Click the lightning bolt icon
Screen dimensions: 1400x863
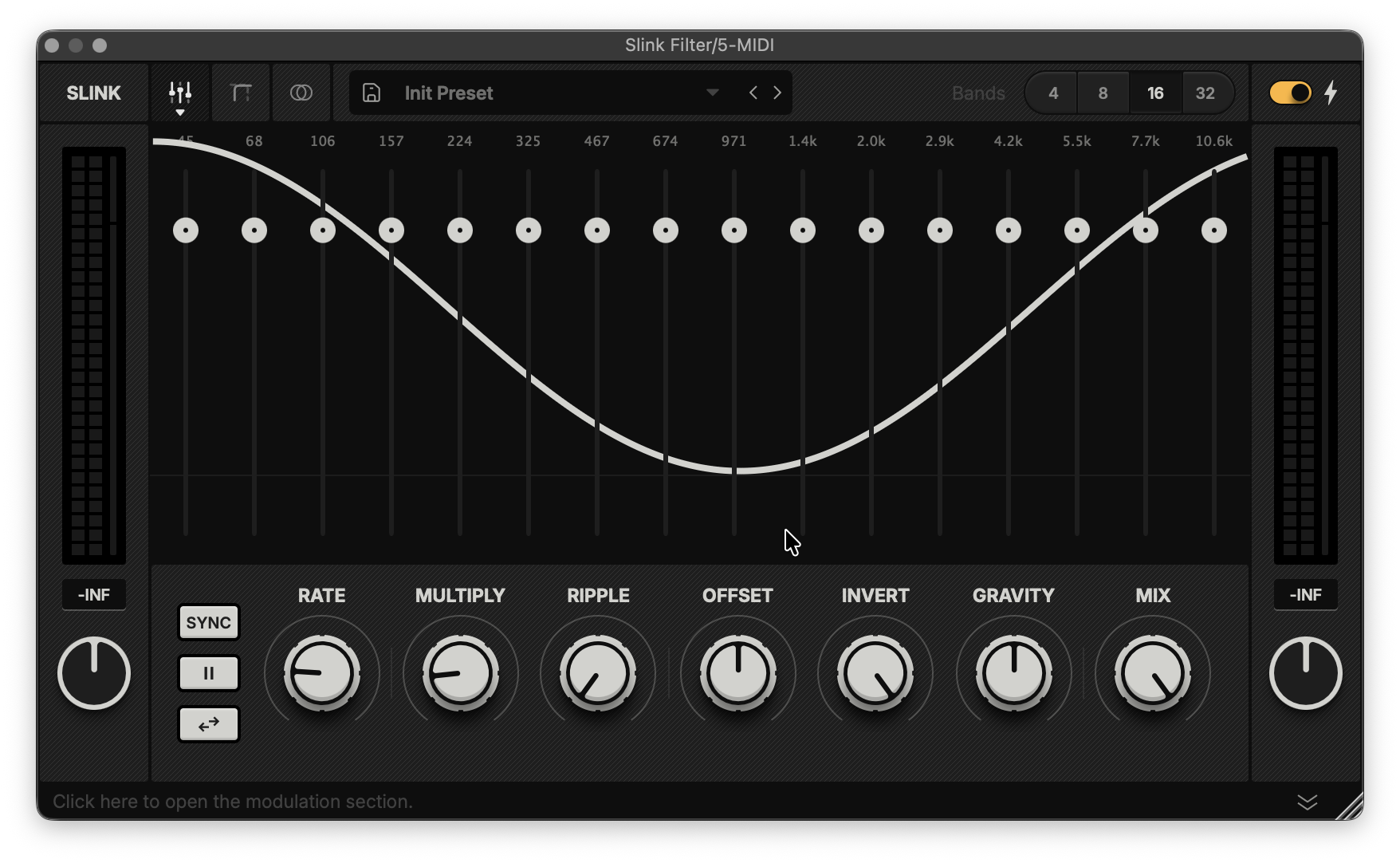tap(1331, 93)
